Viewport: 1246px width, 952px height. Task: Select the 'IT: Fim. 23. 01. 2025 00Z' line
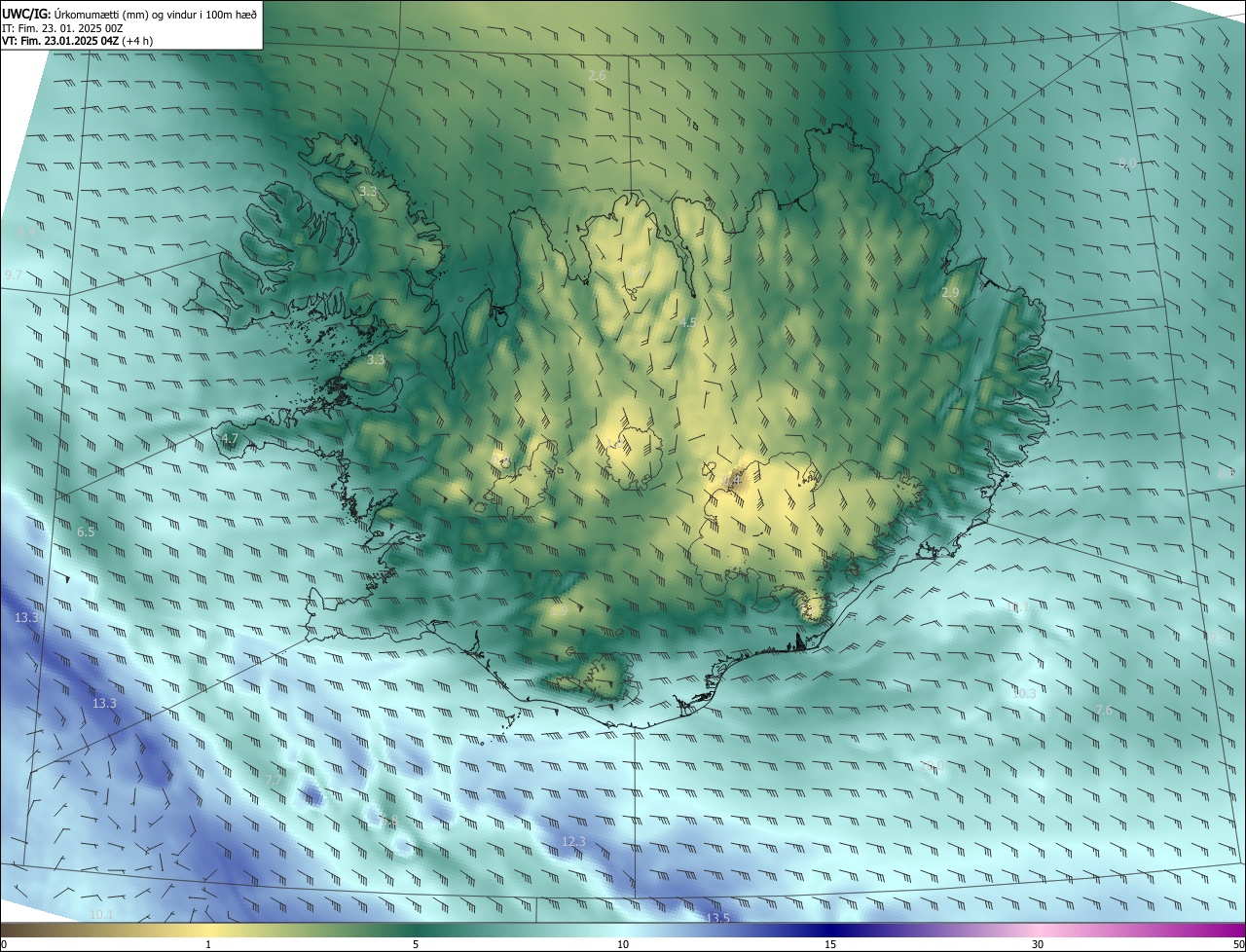[x=62, y=28]
